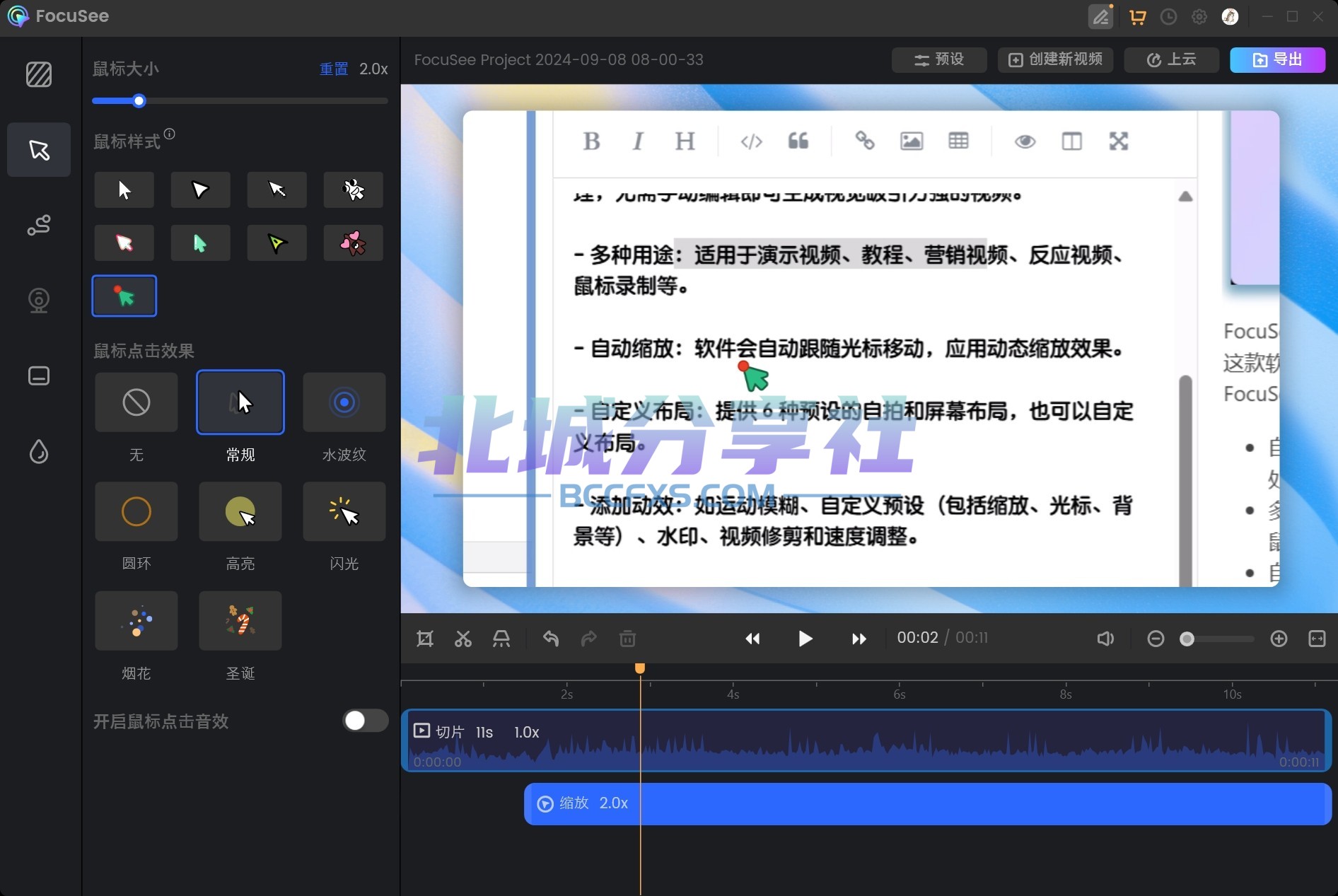
Task: Click the 00:02 current time readout
Action: (917, 638)
